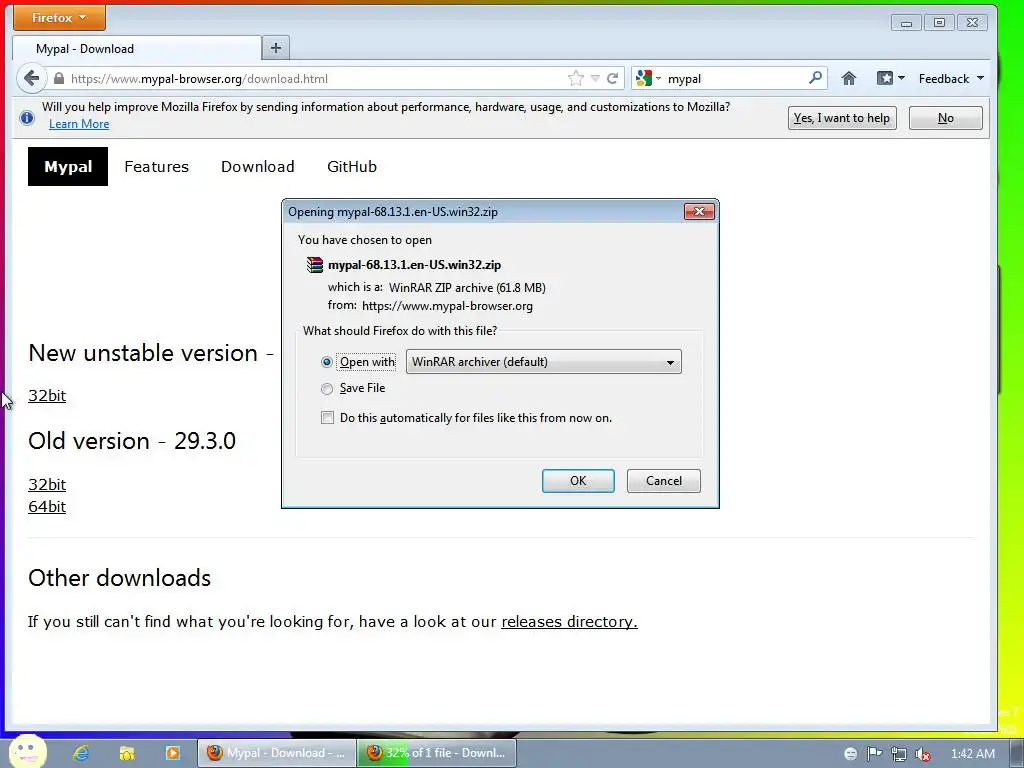
Task: Open the GitHub nav item
Action: [352, 167]
